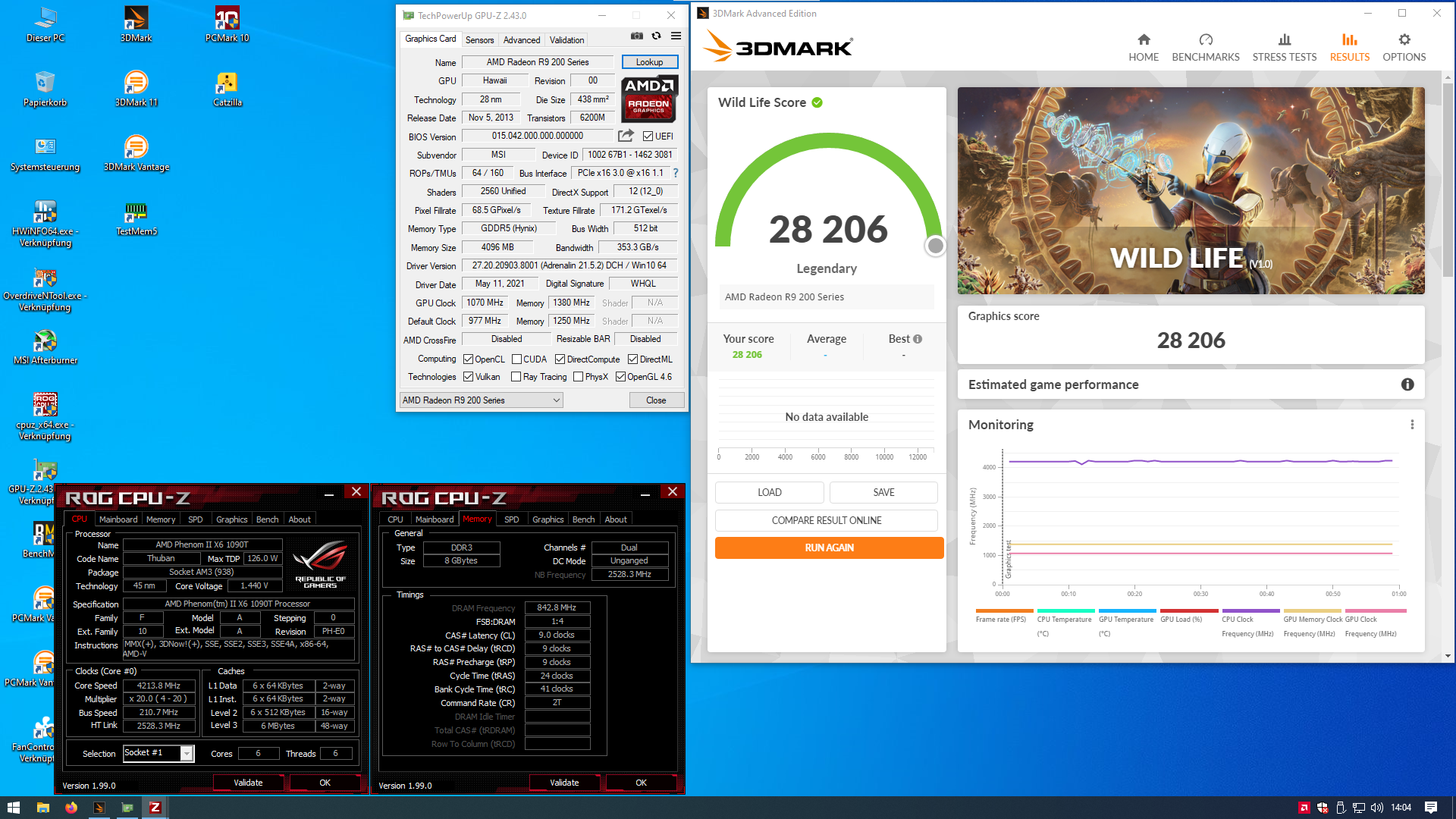Toggle the PhysX checkbox

[578, 377]
